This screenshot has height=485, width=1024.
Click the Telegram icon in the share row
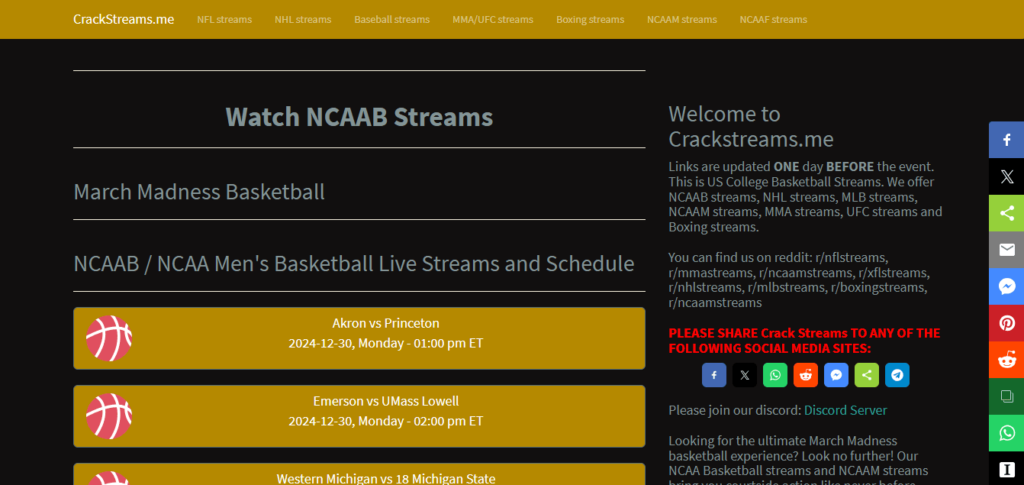pos(897,375)
